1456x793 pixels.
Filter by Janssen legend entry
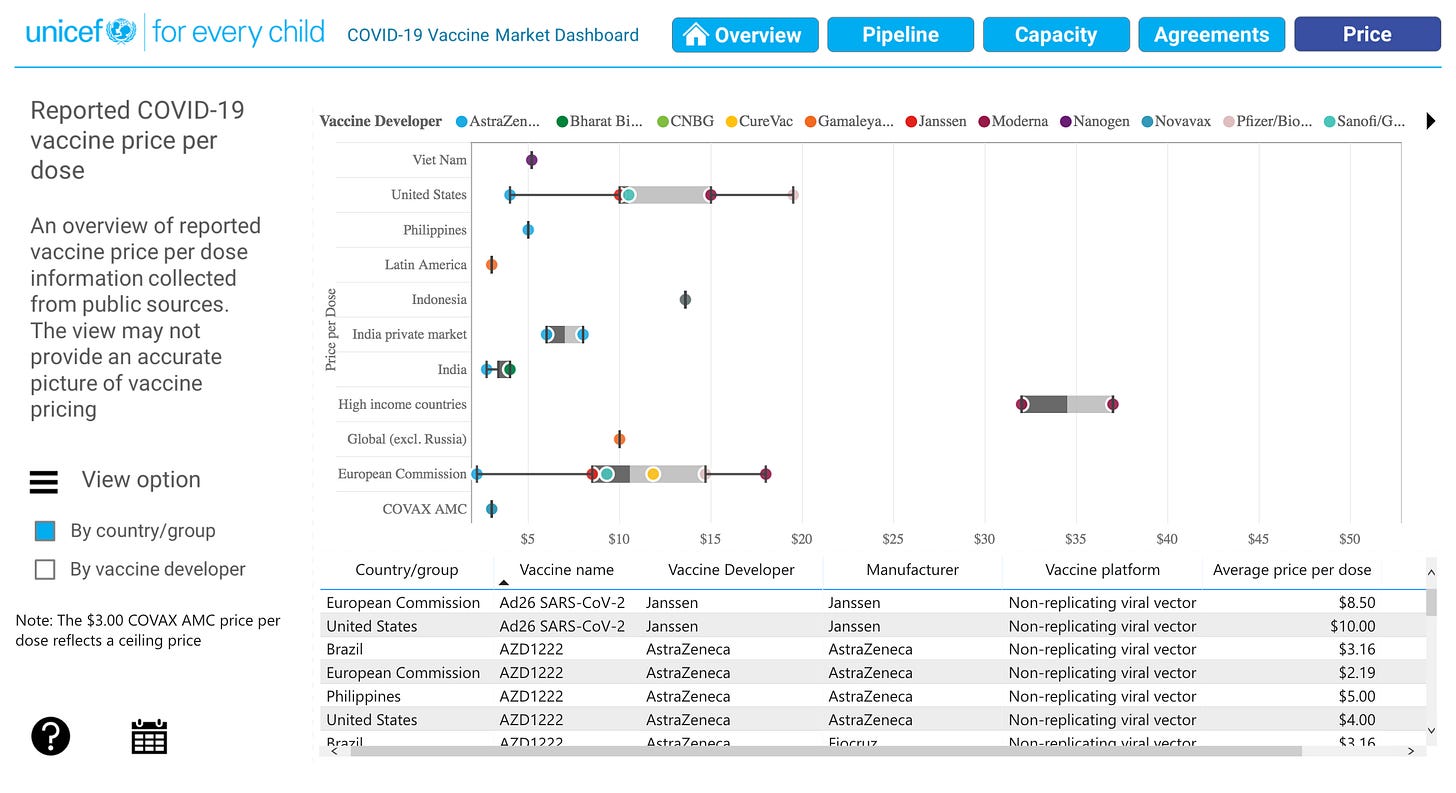tap(936, 121)
